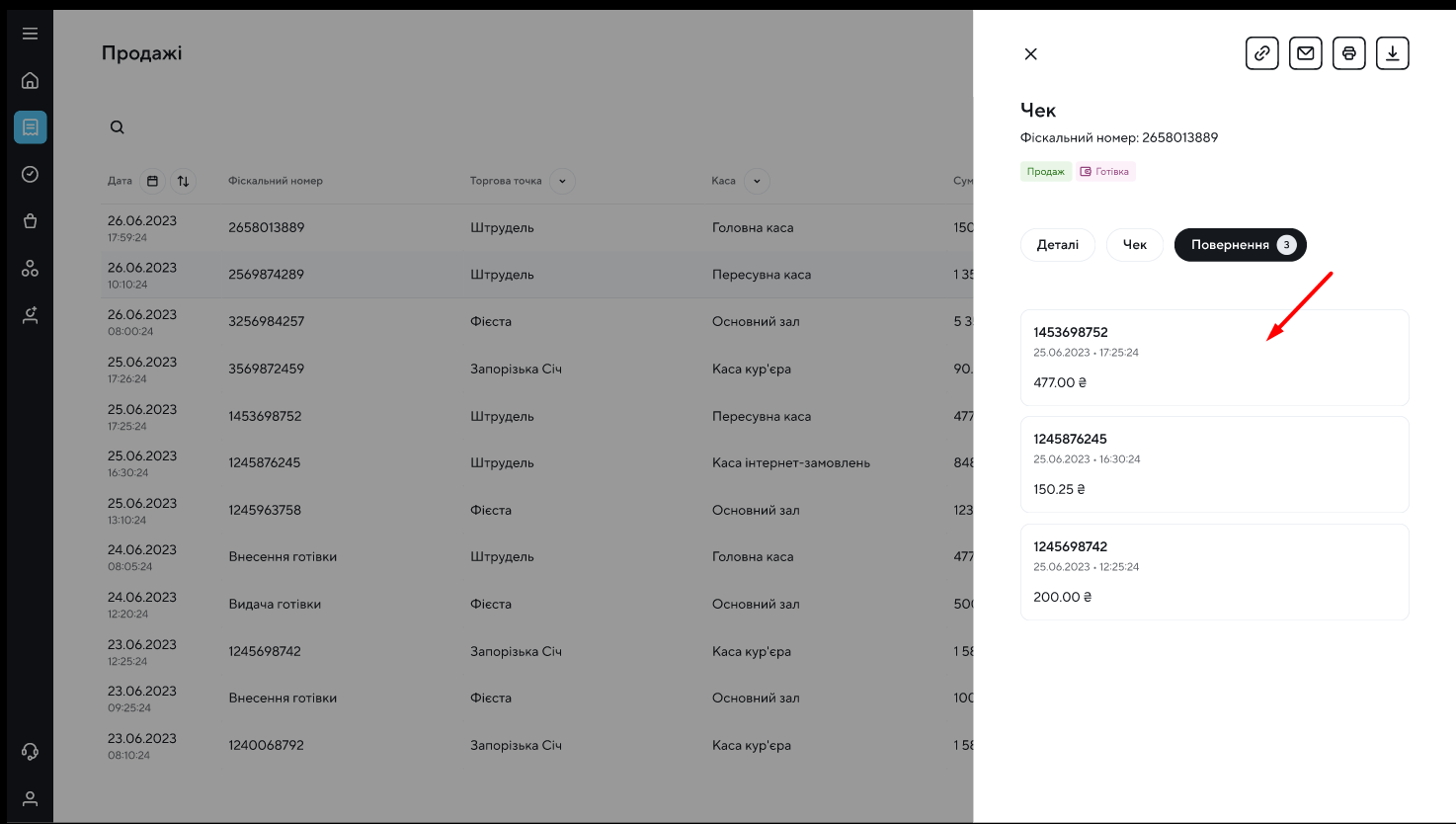Download the receipt file
This screenshot has height=824, width=1456.
1392,53
